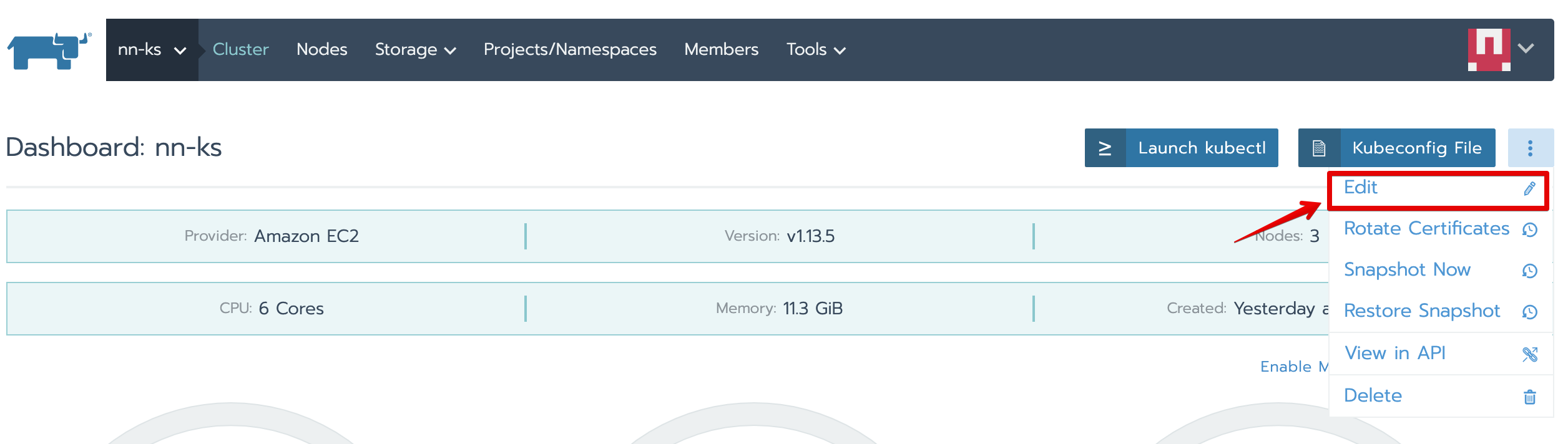Image resolution: width=1568 pixels, height=444 pixels.
Task: Open the Projects/Namespaces tab
Action: tap(570, 50)
